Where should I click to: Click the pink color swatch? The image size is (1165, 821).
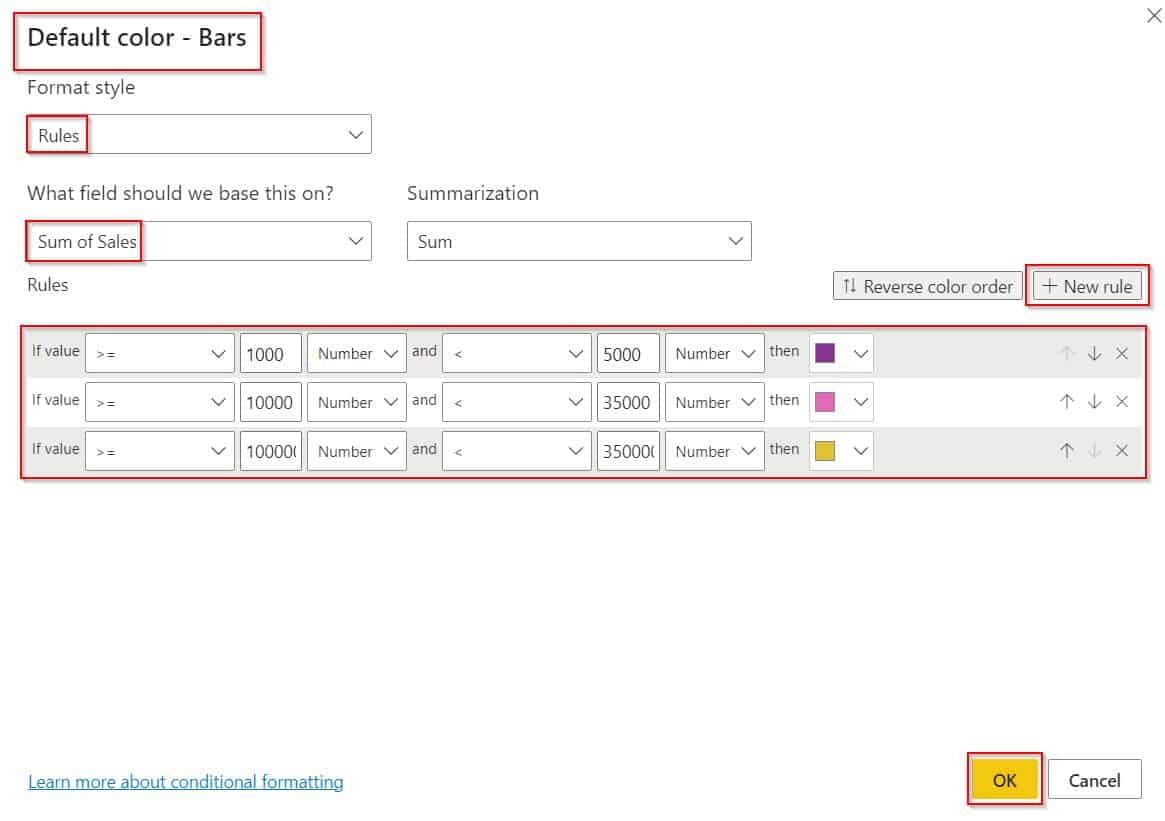825,402
